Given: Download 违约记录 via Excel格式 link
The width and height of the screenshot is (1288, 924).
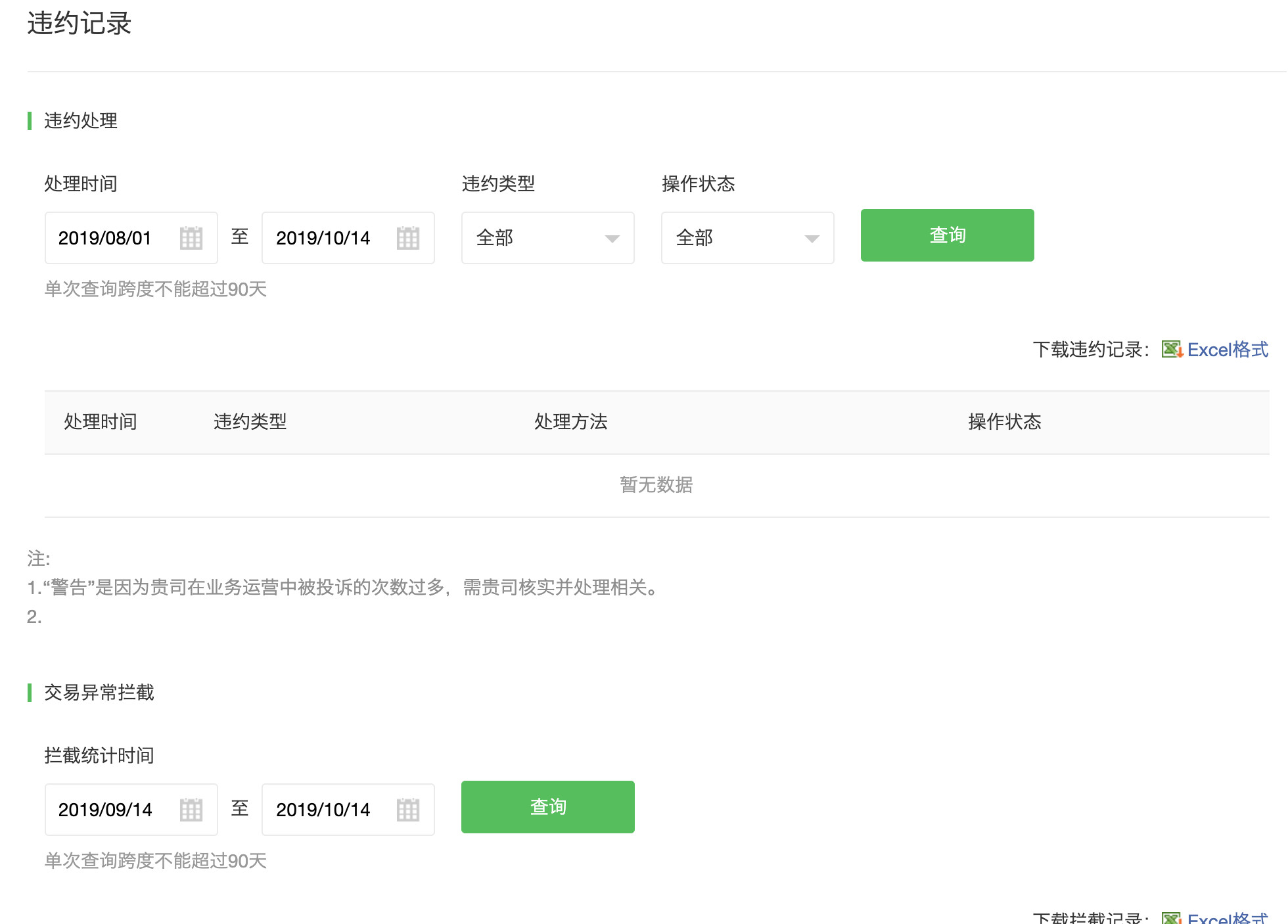Looking at the screenshot, I should click(1228, 350).
